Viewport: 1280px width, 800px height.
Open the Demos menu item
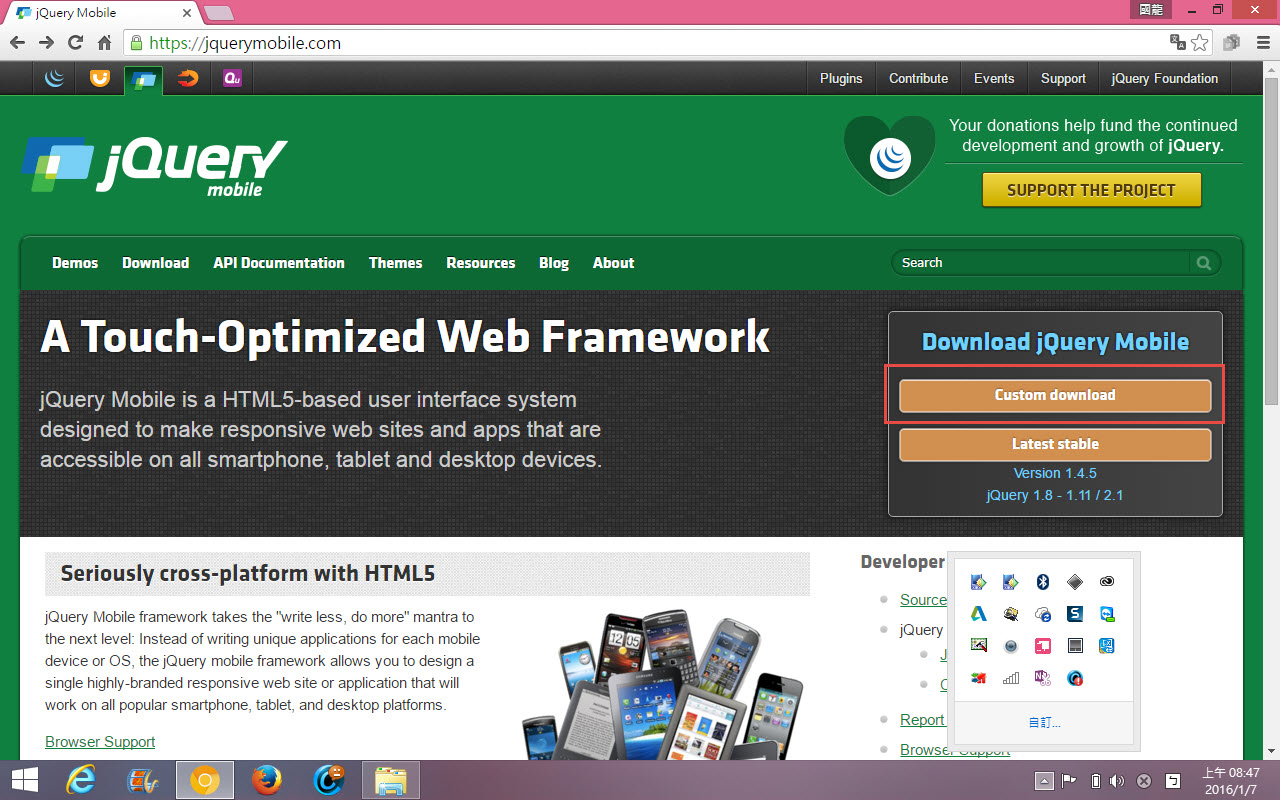click(x=75, y=263)
